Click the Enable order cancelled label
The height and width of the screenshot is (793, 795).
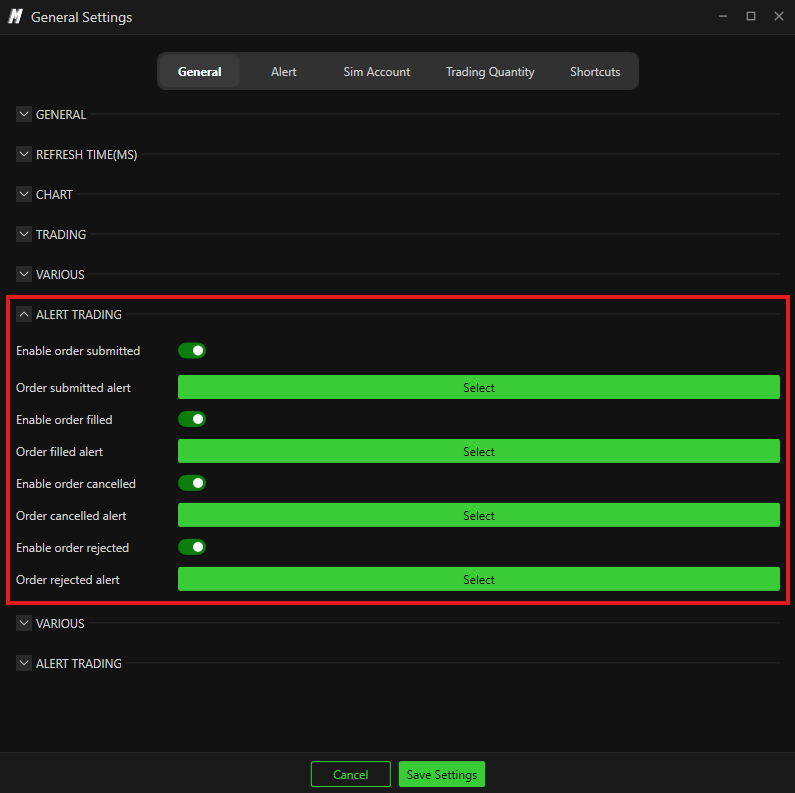click(76, 484)
